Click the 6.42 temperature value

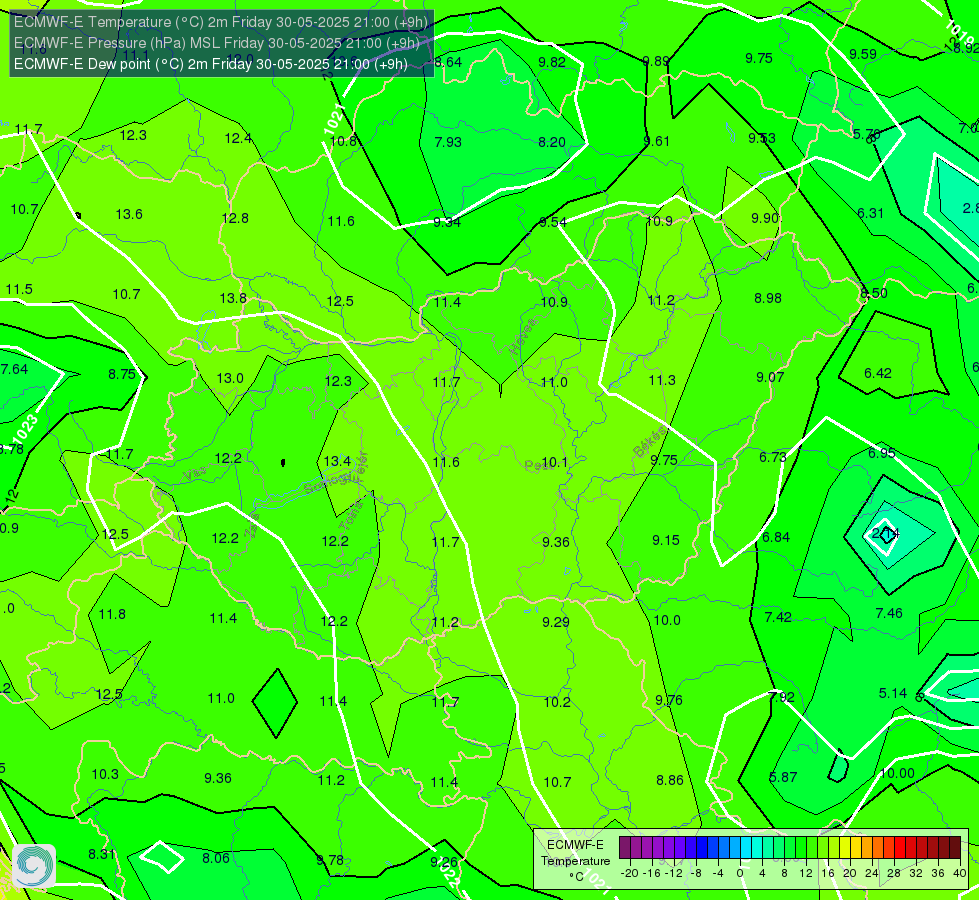[878, 373]
